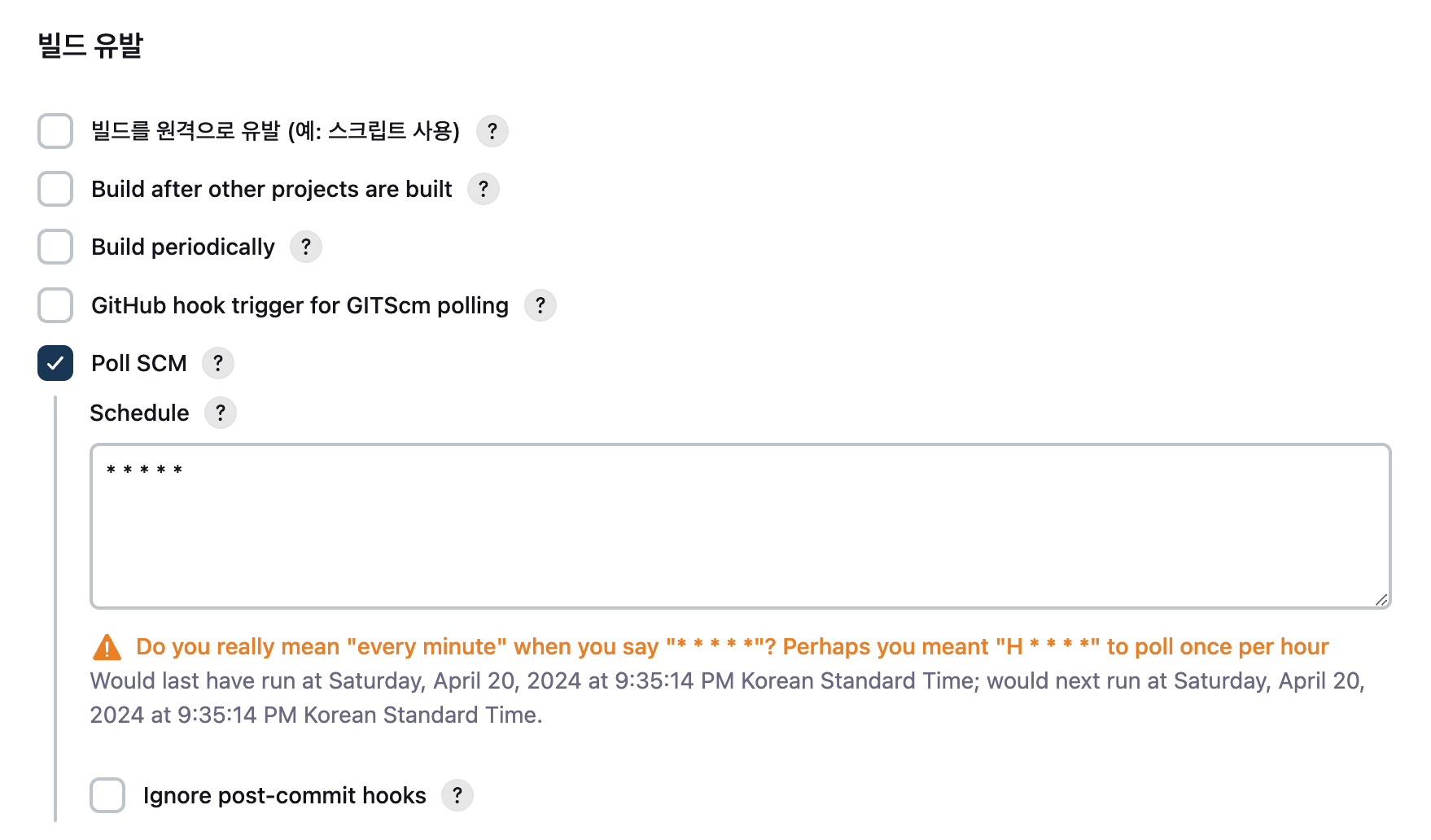Screen dimensions: 1431x840
Task: Click the every minute warning message
Action: pos(731,646)
